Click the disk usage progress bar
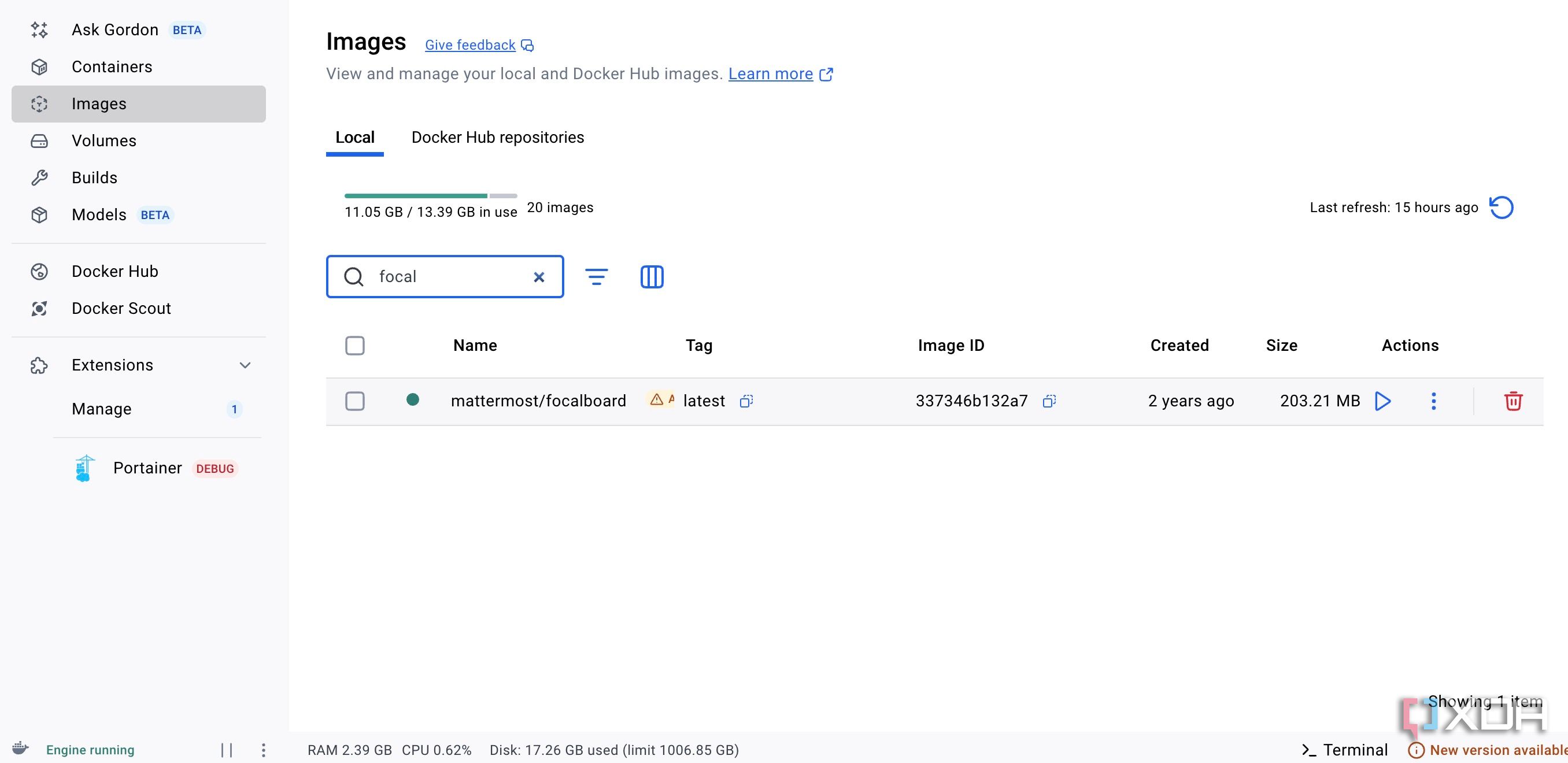1568x763 pixels. 431,196
